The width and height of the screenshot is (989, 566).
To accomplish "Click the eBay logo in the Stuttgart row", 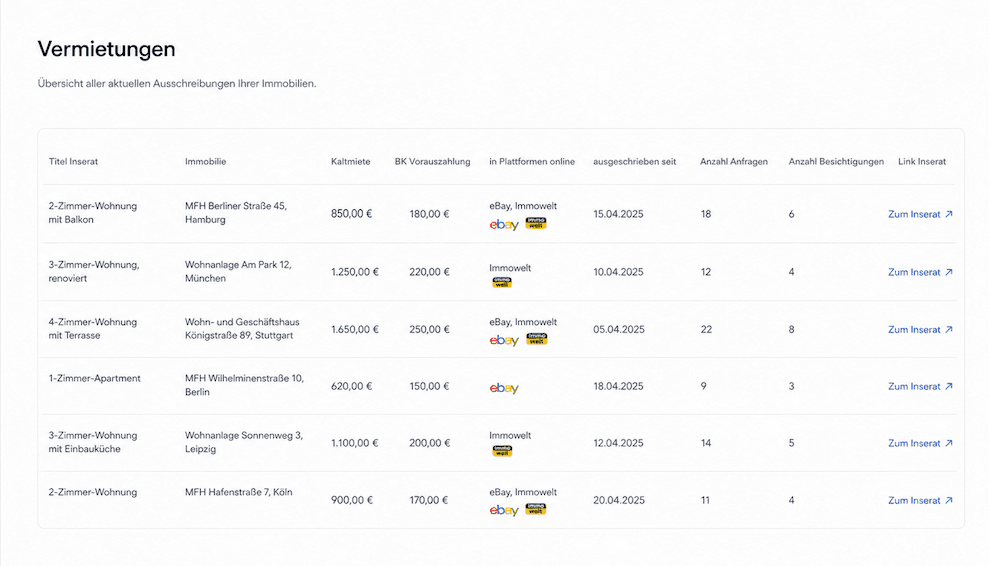I will 504,340.
